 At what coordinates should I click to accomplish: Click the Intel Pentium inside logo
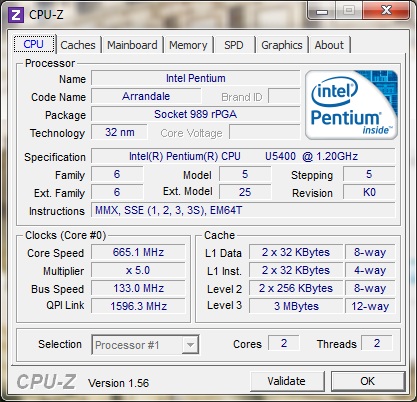(x=351, y=105)
